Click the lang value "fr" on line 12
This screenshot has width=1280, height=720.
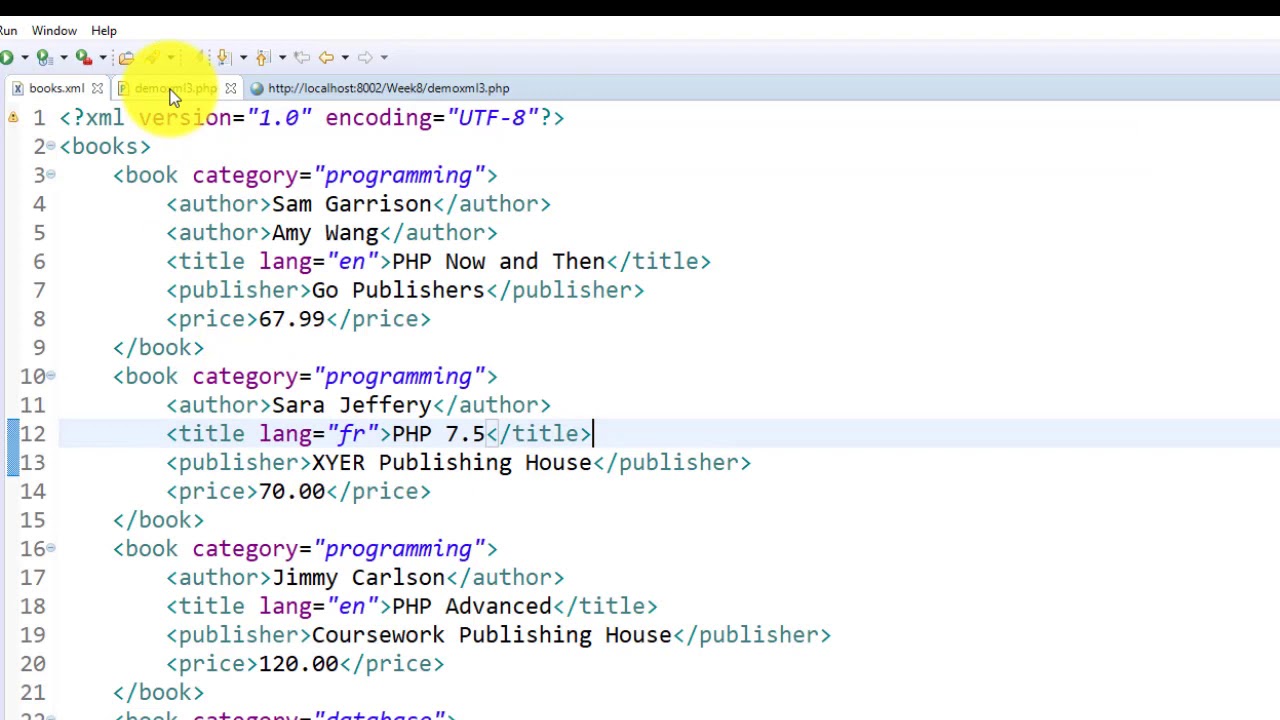click(x=351, y=434)
